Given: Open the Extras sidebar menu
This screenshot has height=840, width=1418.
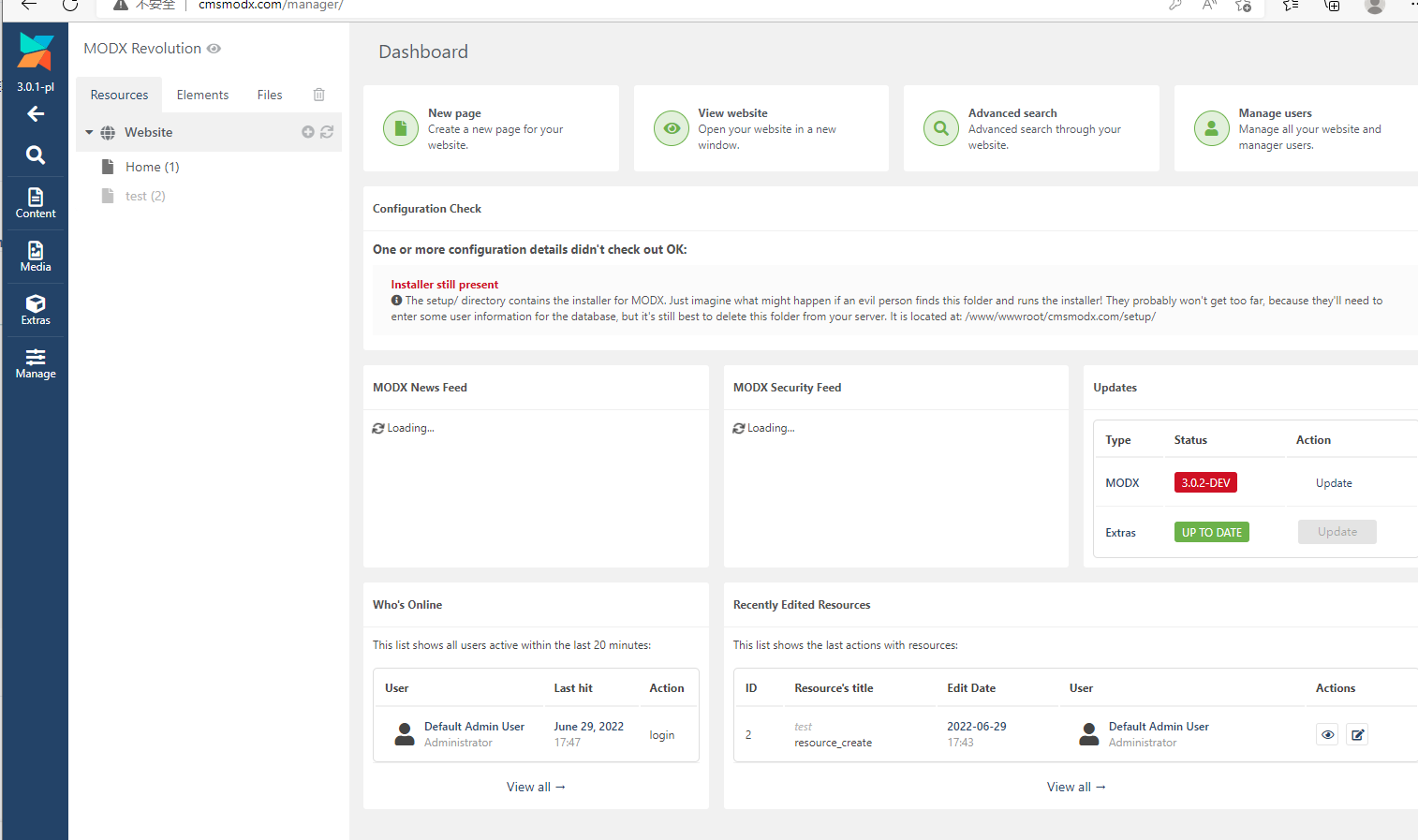Looking at the screenshot, I should click(x=36, y=309).
